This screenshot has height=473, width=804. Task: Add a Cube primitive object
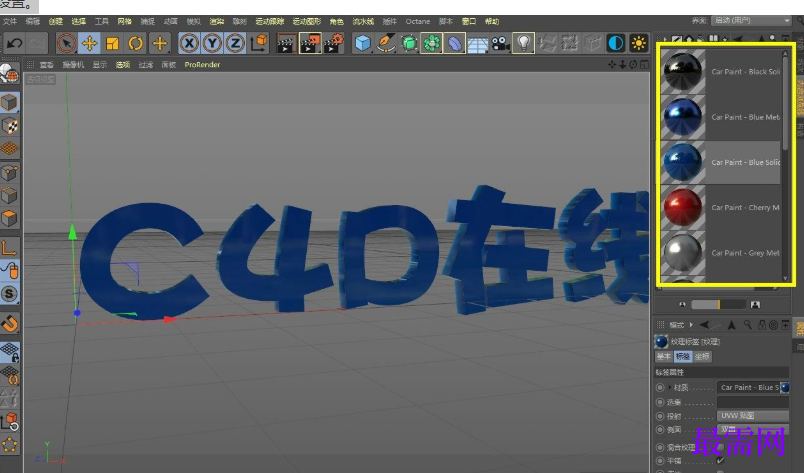click(x=363, y=43)
